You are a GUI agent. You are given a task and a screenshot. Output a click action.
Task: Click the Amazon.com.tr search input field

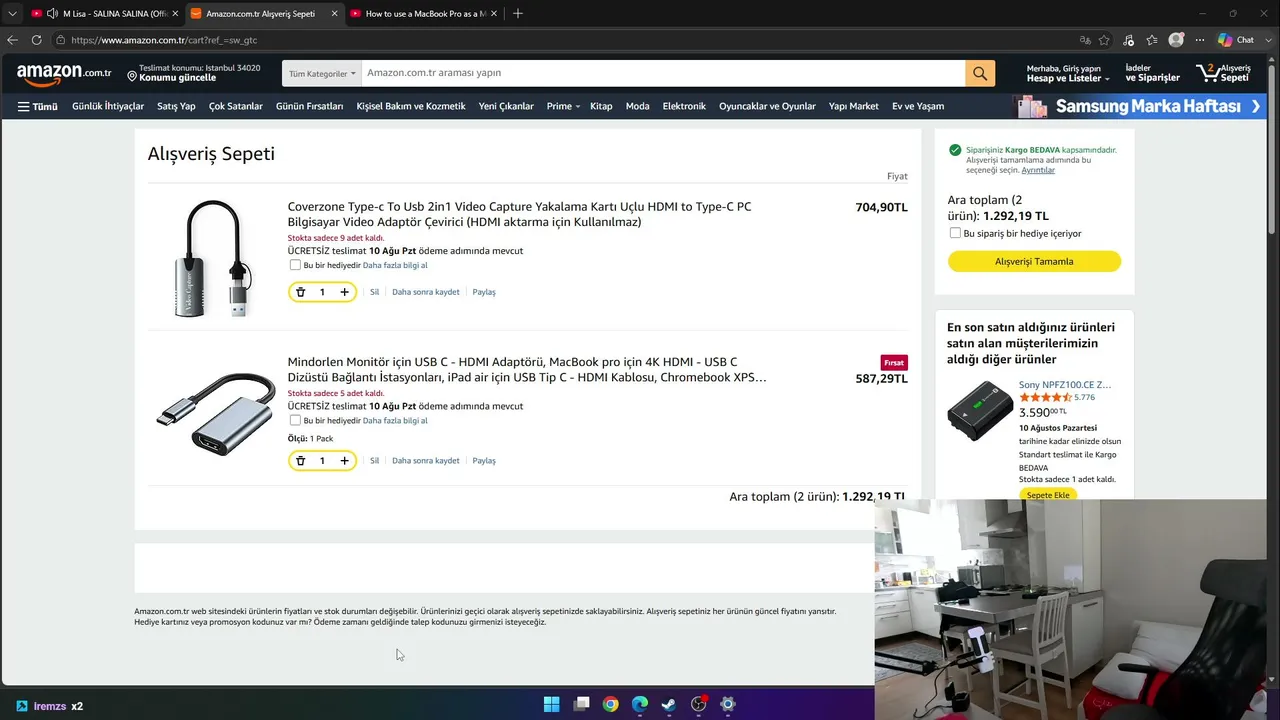click(x=663, y=73)
